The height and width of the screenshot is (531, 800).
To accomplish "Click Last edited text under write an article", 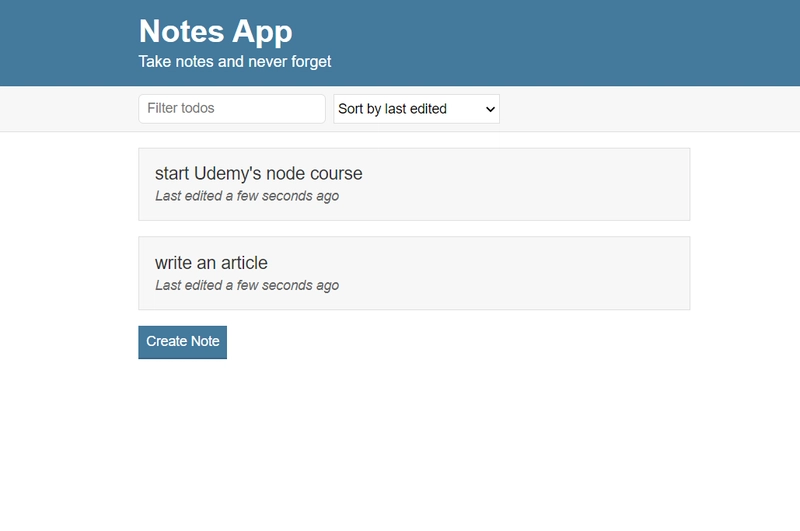I will coord(247,285).
